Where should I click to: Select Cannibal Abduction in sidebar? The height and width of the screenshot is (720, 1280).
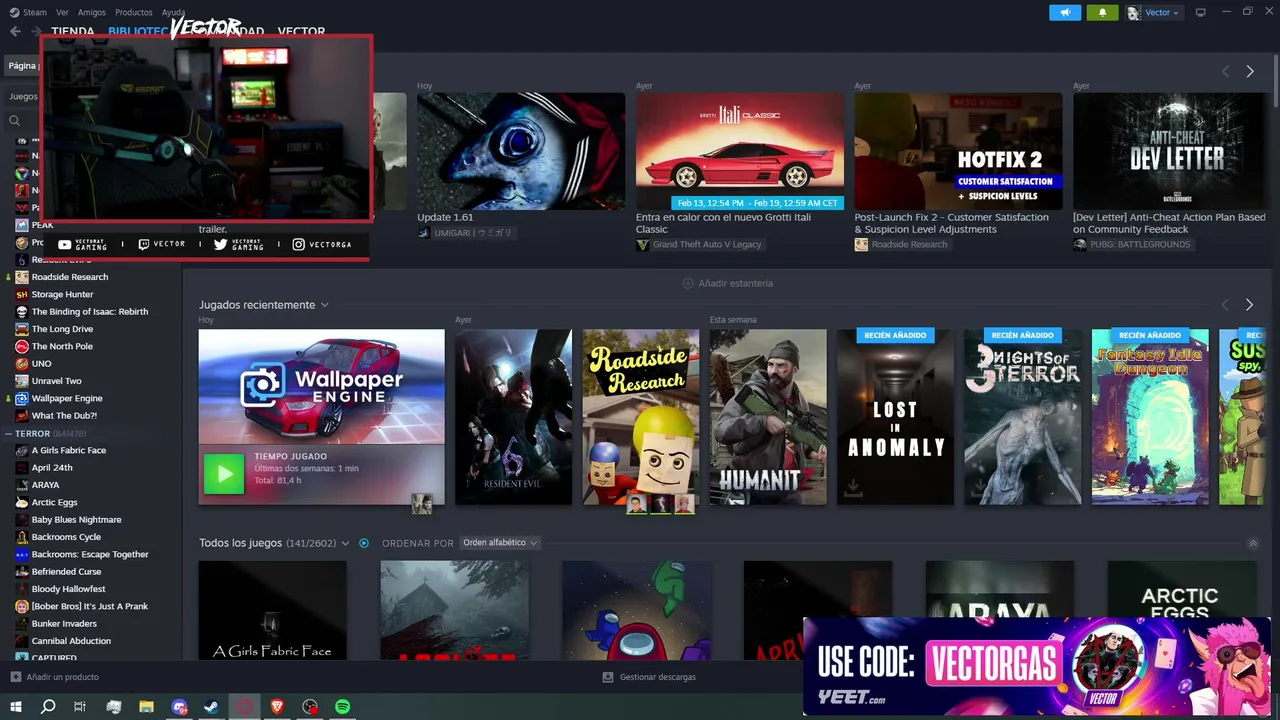71,641
